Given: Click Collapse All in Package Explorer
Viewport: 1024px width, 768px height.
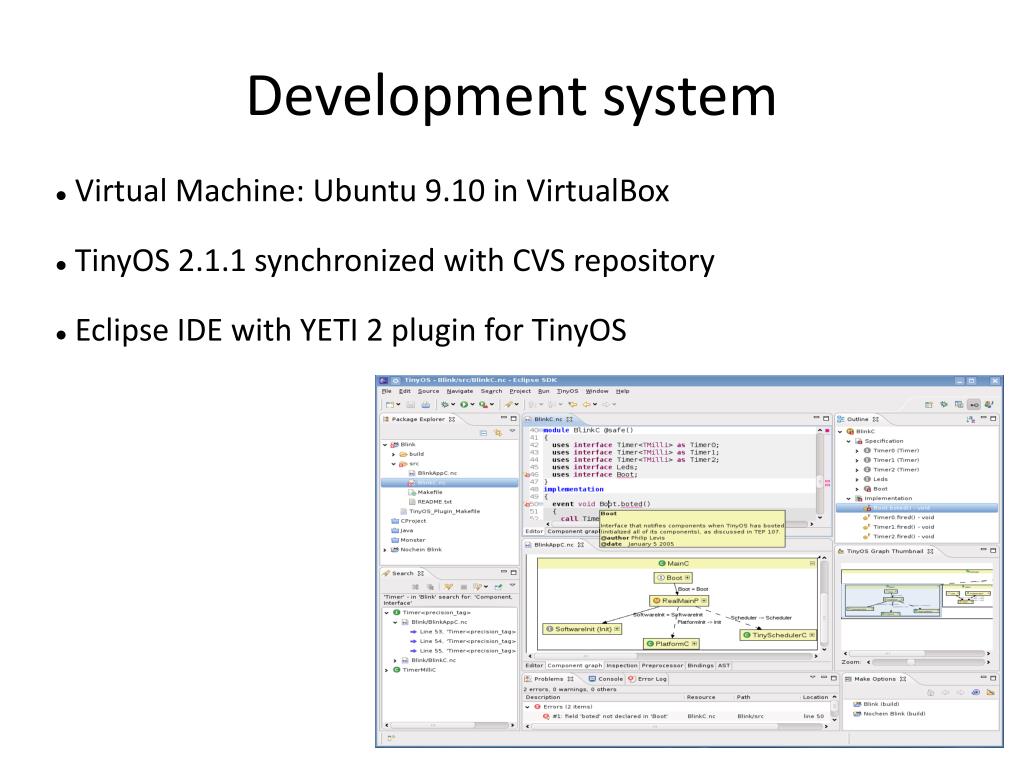Looking at the screenshot, I should [483, 433].
